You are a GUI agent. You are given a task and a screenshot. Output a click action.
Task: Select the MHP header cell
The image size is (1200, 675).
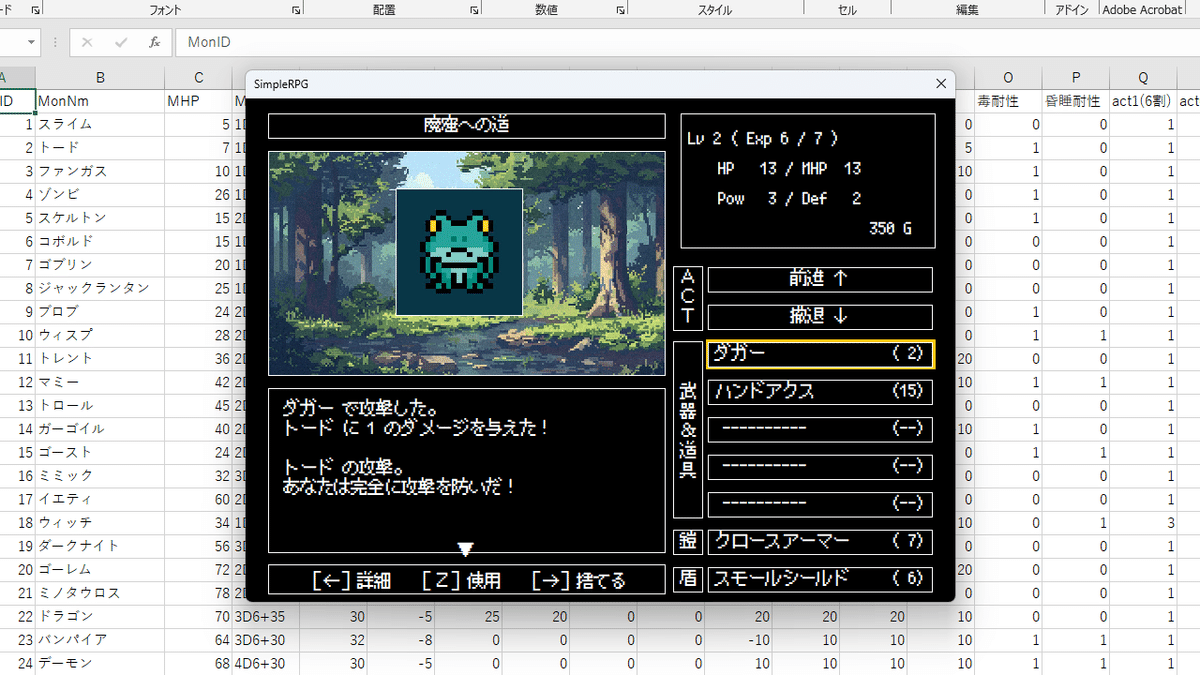[x=199, y=101]
